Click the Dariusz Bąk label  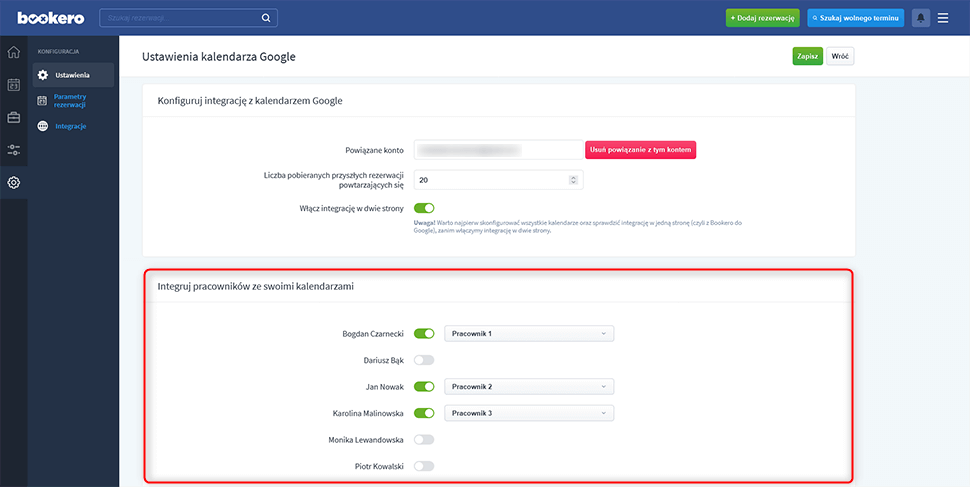click(384, 360)
